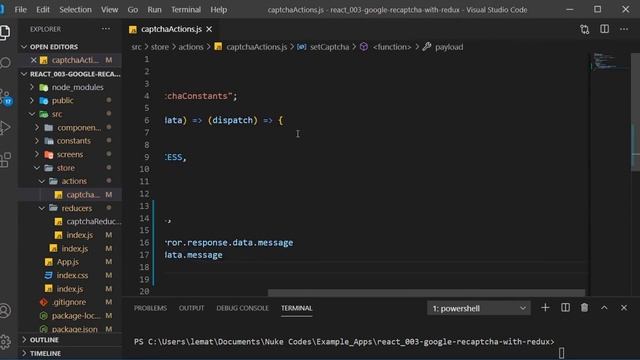Switch to the OUTPUT panel tab

click(191, 308)
